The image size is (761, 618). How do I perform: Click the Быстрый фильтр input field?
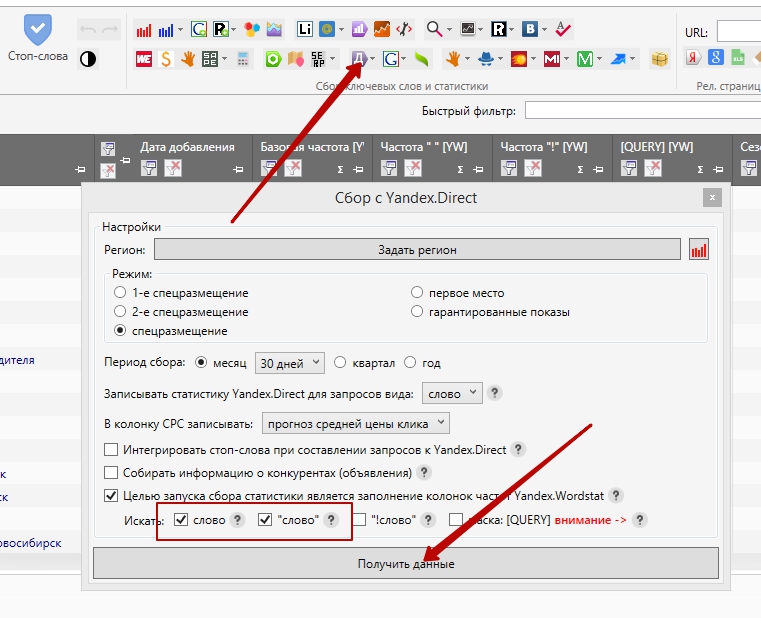point(643,111)
